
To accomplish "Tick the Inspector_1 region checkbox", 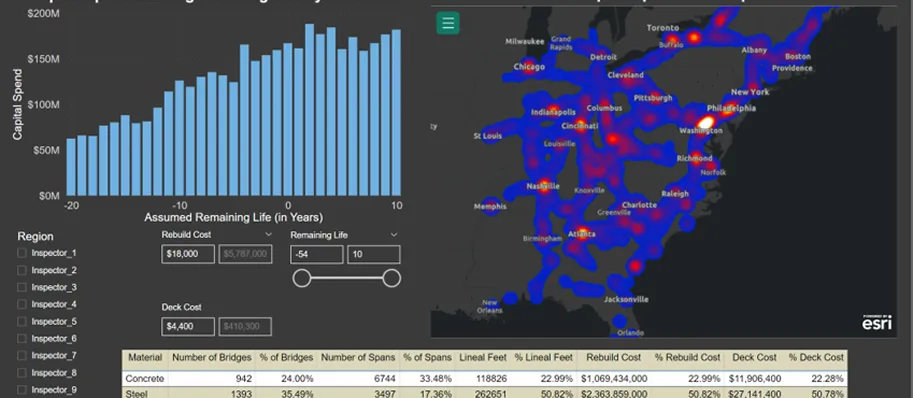I will pyautogui.click(x=22, y=253).
